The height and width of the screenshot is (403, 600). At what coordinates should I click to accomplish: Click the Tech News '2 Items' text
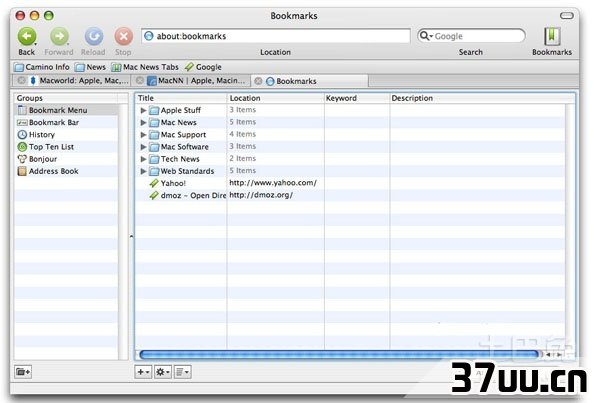pos(243,158)
